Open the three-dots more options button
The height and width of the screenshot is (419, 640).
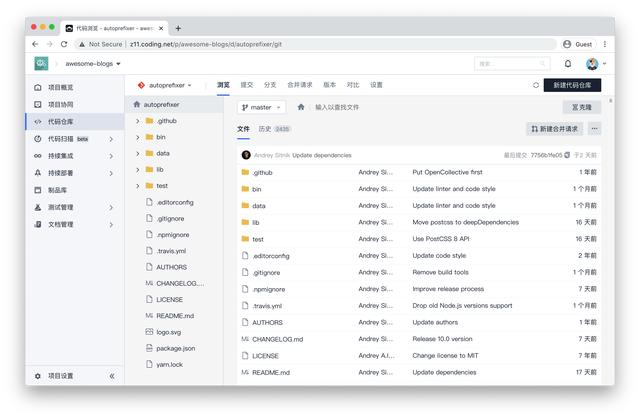[x=594, y=129]
